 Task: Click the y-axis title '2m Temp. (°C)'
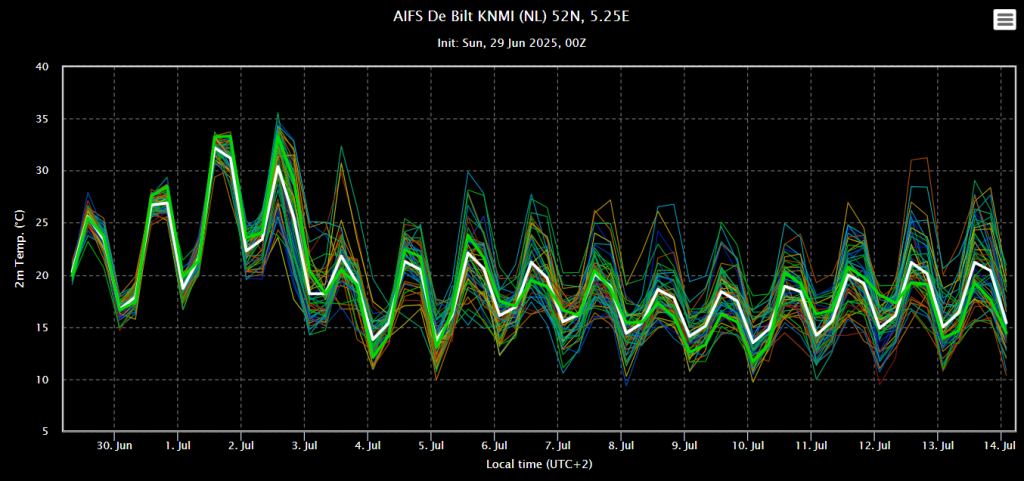coord(20,248)
